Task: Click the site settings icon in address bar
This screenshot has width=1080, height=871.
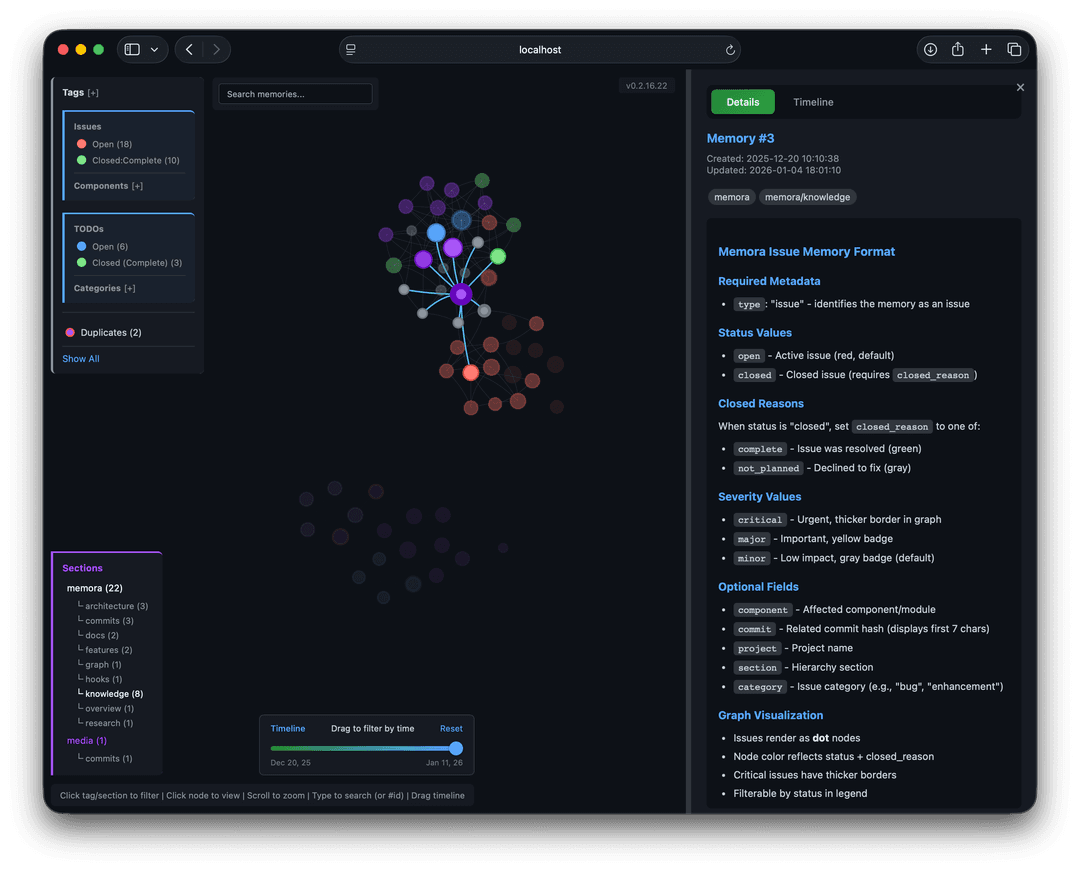Action: 351,50
